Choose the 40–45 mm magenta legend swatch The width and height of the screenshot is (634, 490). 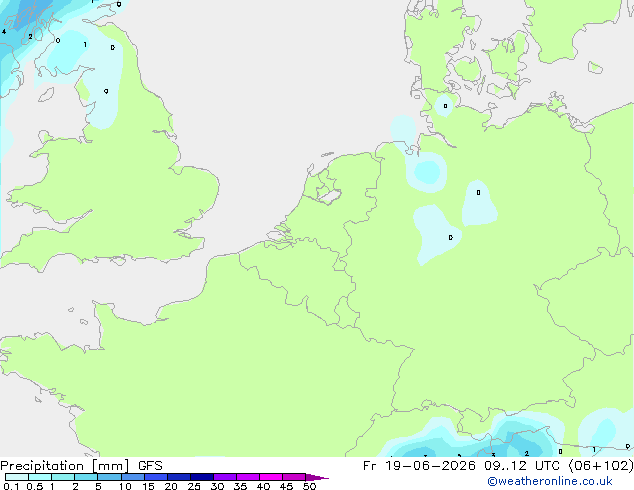click(271, 477)
